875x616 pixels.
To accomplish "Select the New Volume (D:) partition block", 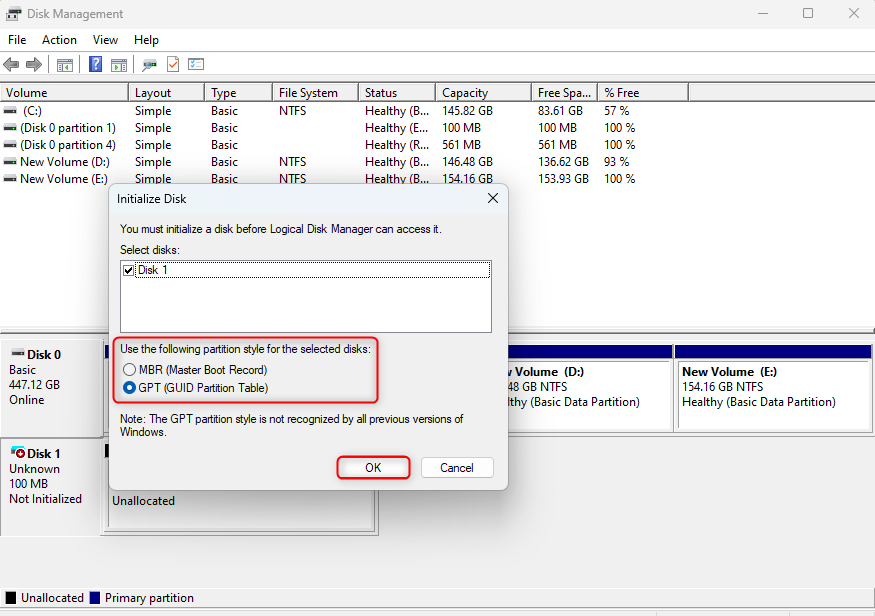I will [x=589, y=388].
